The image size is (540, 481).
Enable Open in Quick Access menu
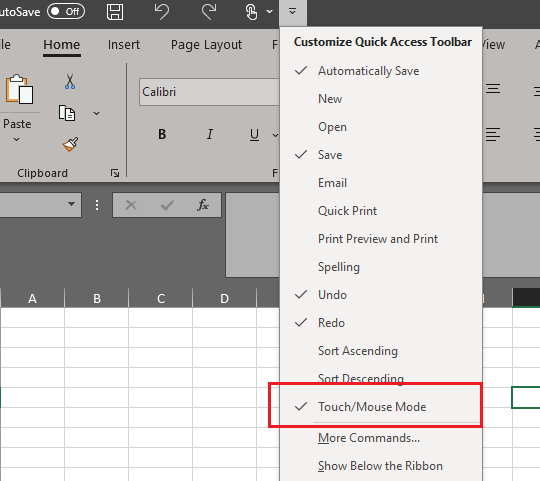[381, 127]
